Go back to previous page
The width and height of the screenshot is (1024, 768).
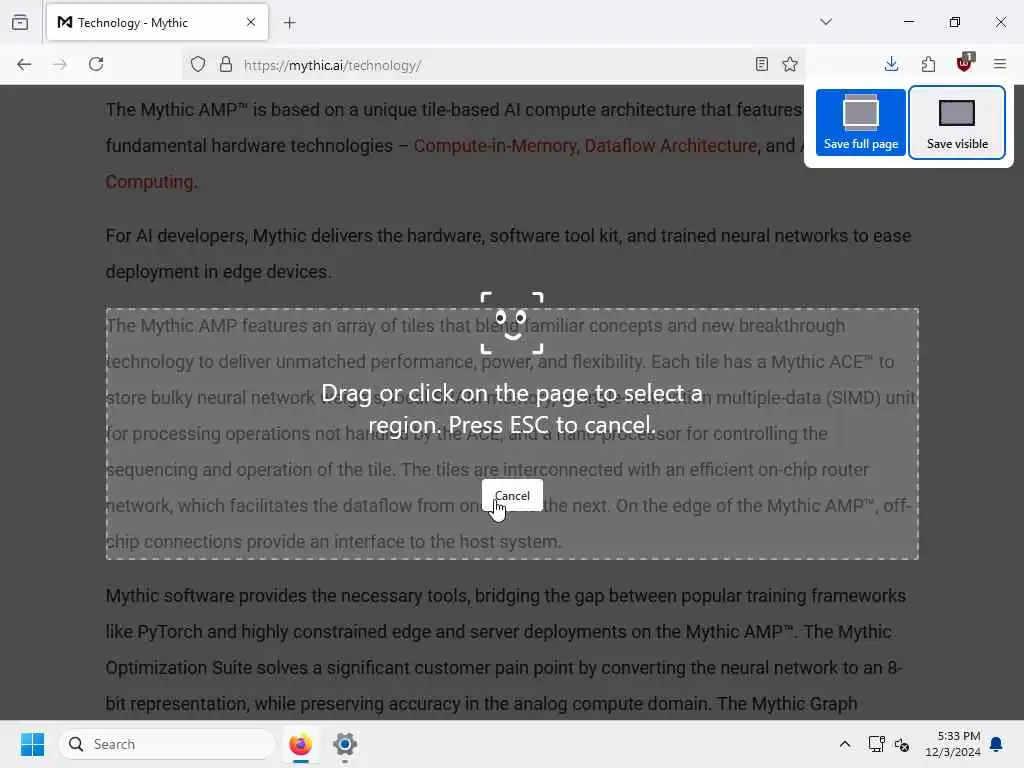tap(24, 64)
